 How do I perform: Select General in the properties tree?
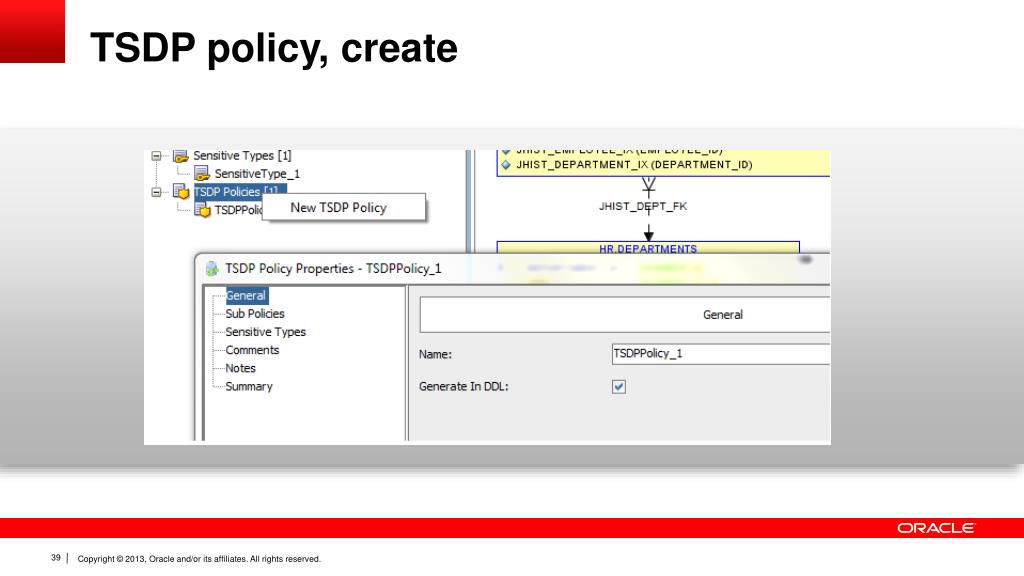pos(246,296)
